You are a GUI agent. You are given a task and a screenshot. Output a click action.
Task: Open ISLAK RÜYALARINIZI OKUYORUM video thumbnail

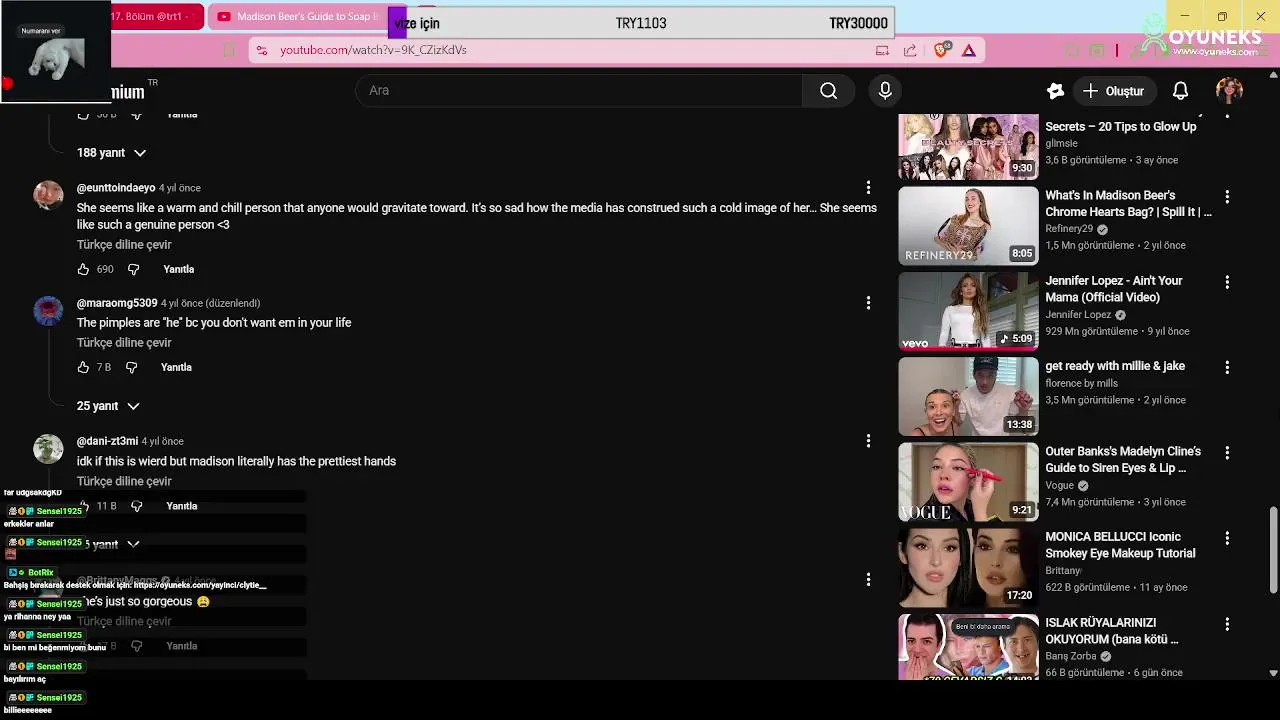968,647
